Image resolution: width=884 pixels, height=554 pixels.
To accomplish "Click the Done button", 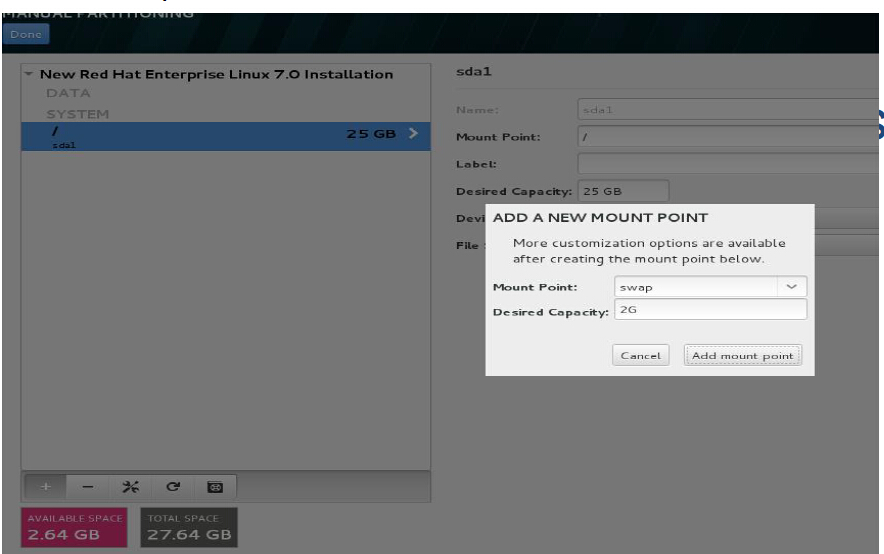I will click(26, 34).
